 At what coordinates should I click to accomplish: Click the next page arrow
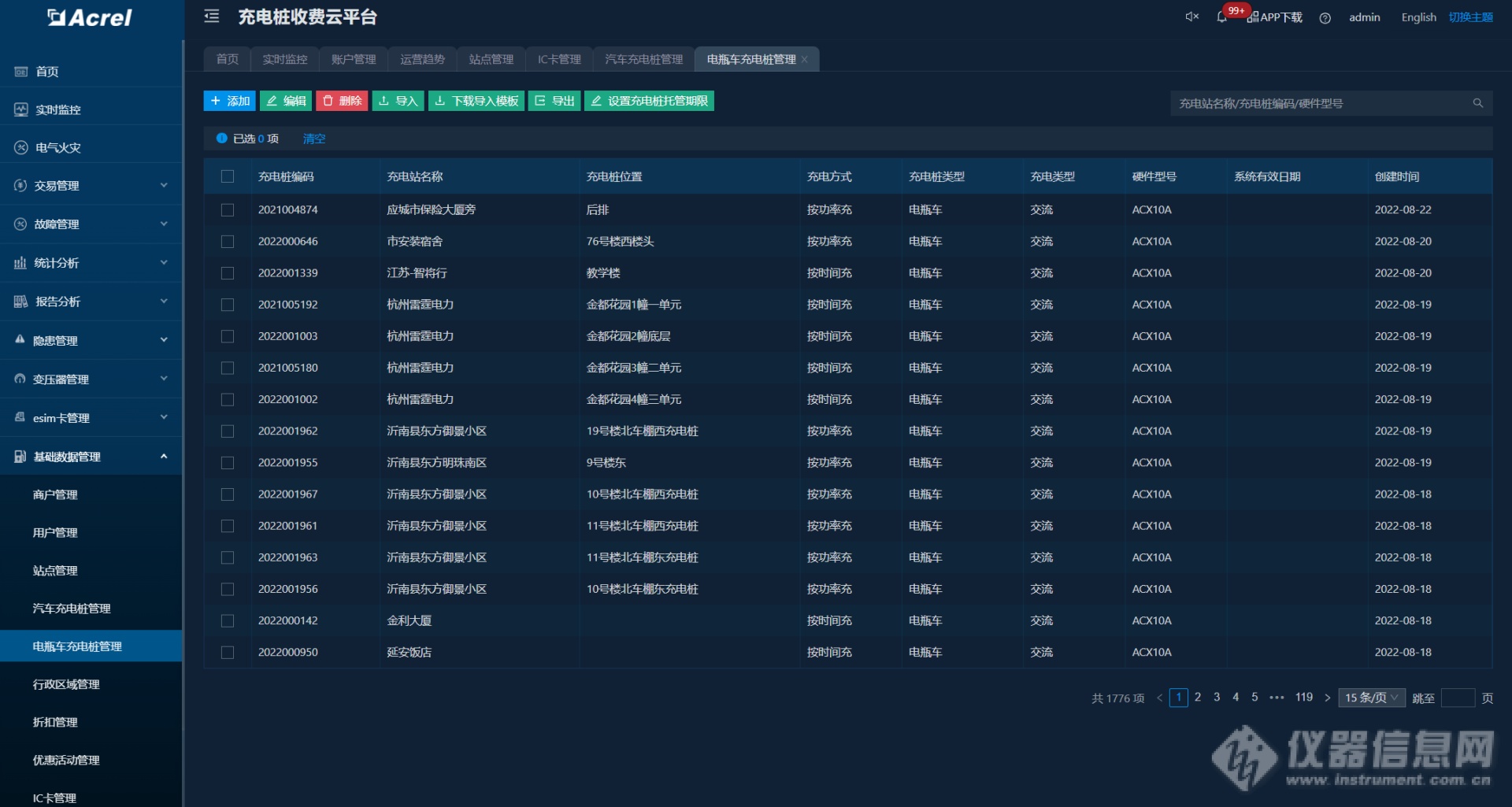1327,698
